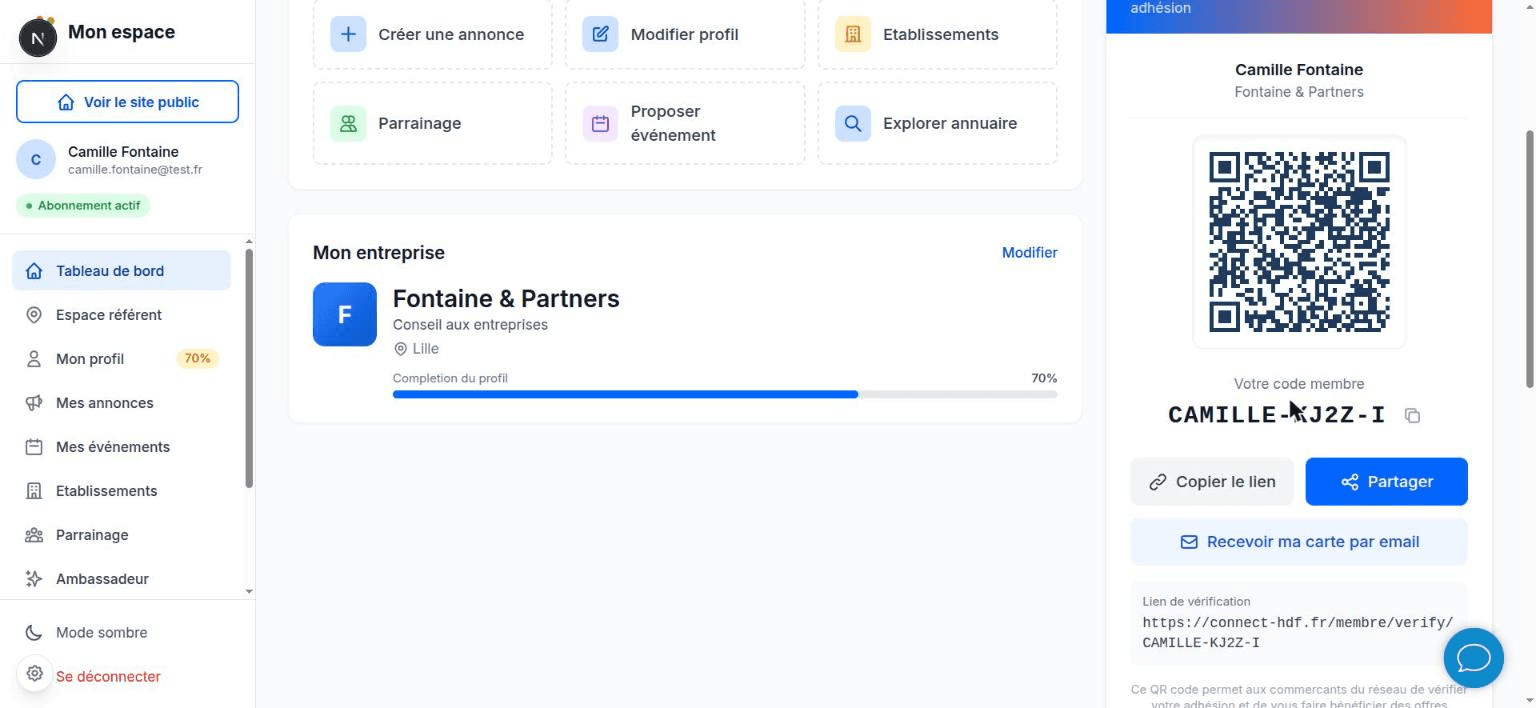Click the person icon of Mon profil
The image size is (1536, 708).
34,359
